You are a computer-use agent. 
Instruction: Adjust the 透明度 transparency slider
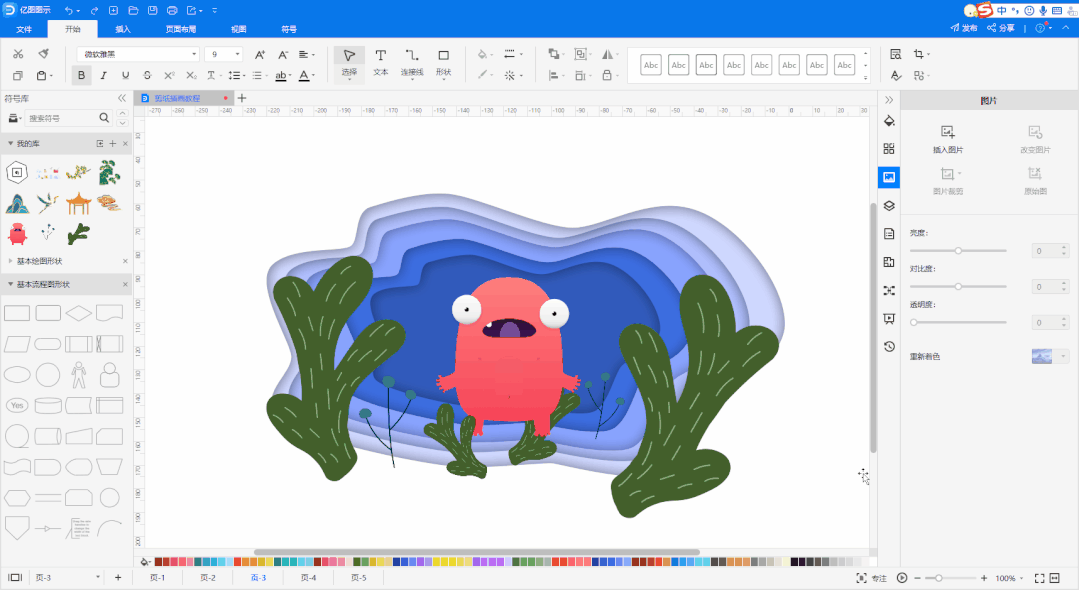[x=958, y=322]
